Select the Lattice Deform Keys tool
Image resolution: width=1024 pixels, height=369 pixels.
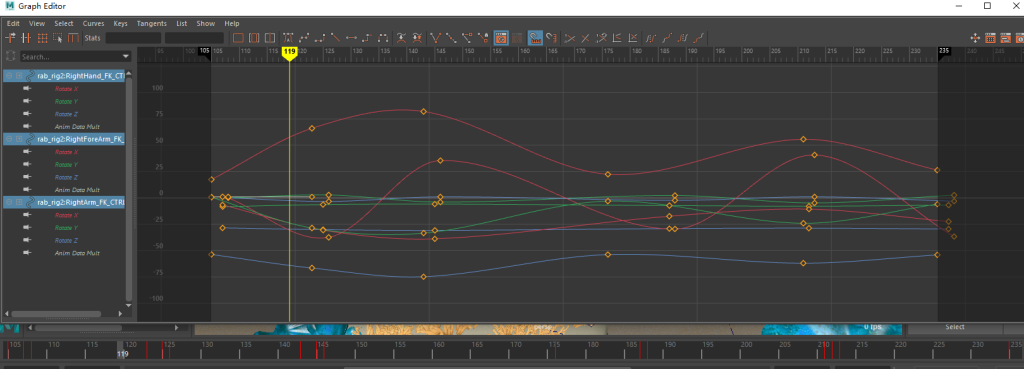(x=42, y=38)
